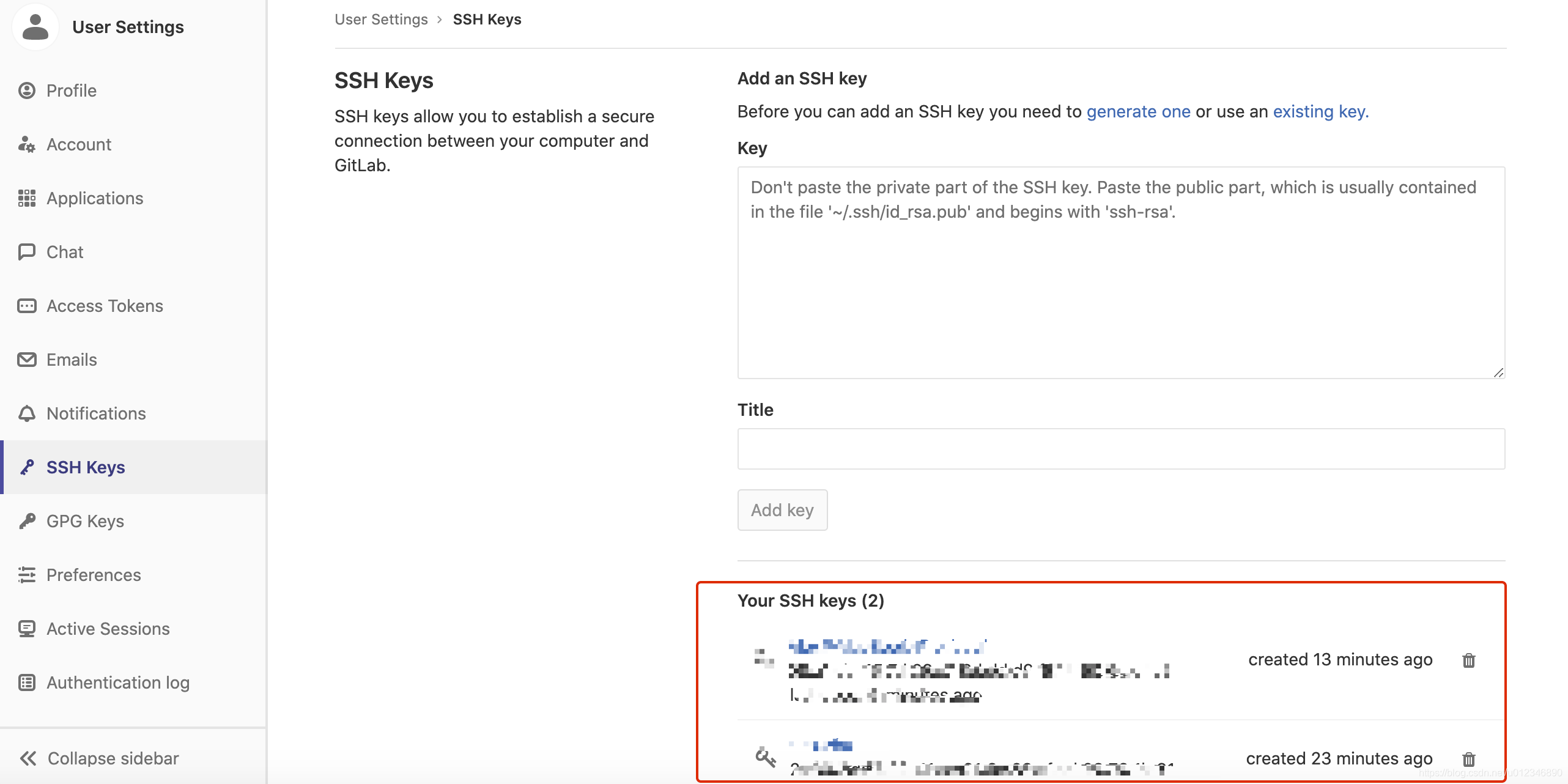This screenshot has height=784, width=1568.
Task: Click the Key textarea resize handle
Action: tap(1498, 372)
